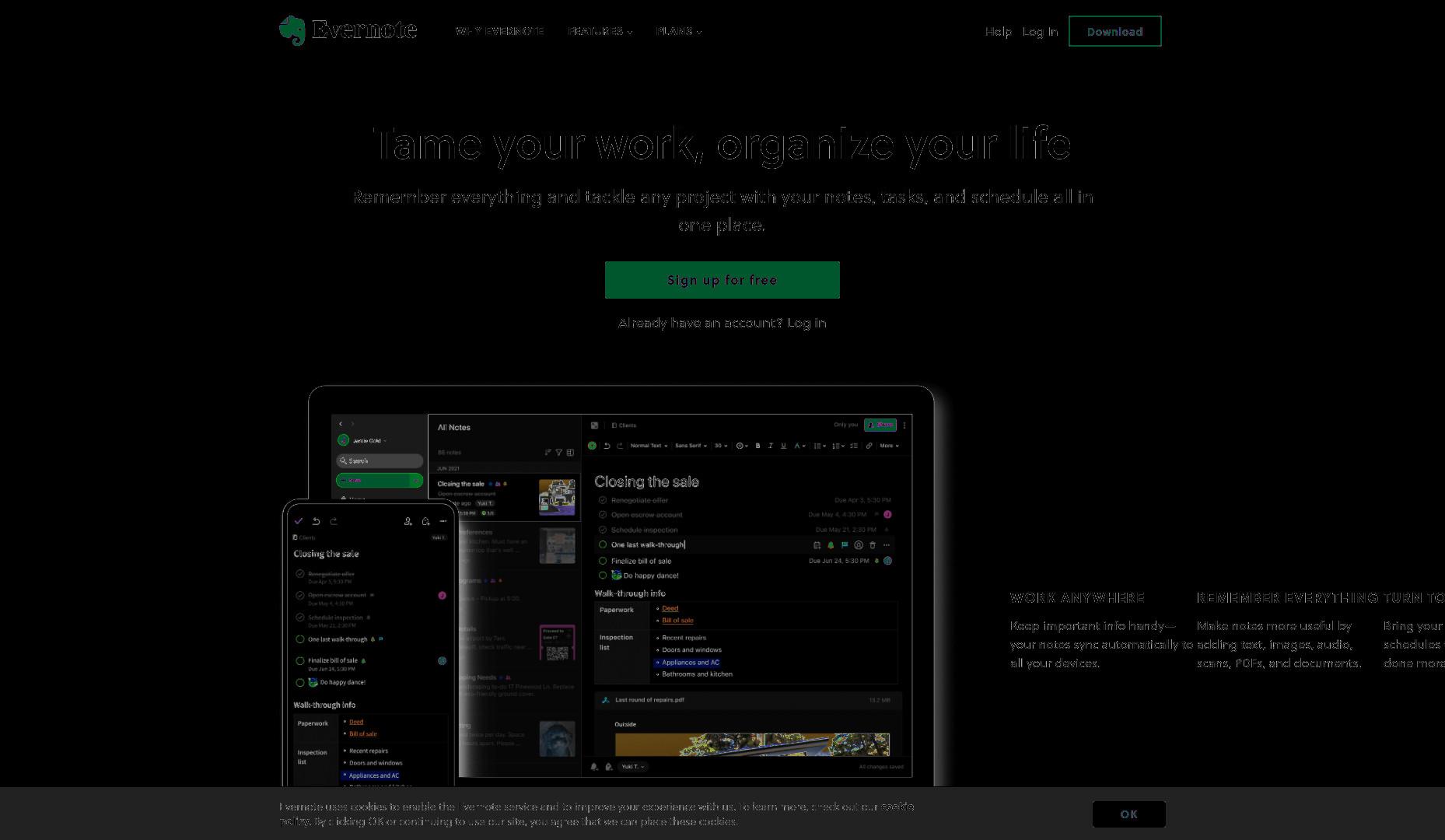Click ellipsis on One last walk-through row

887,545
